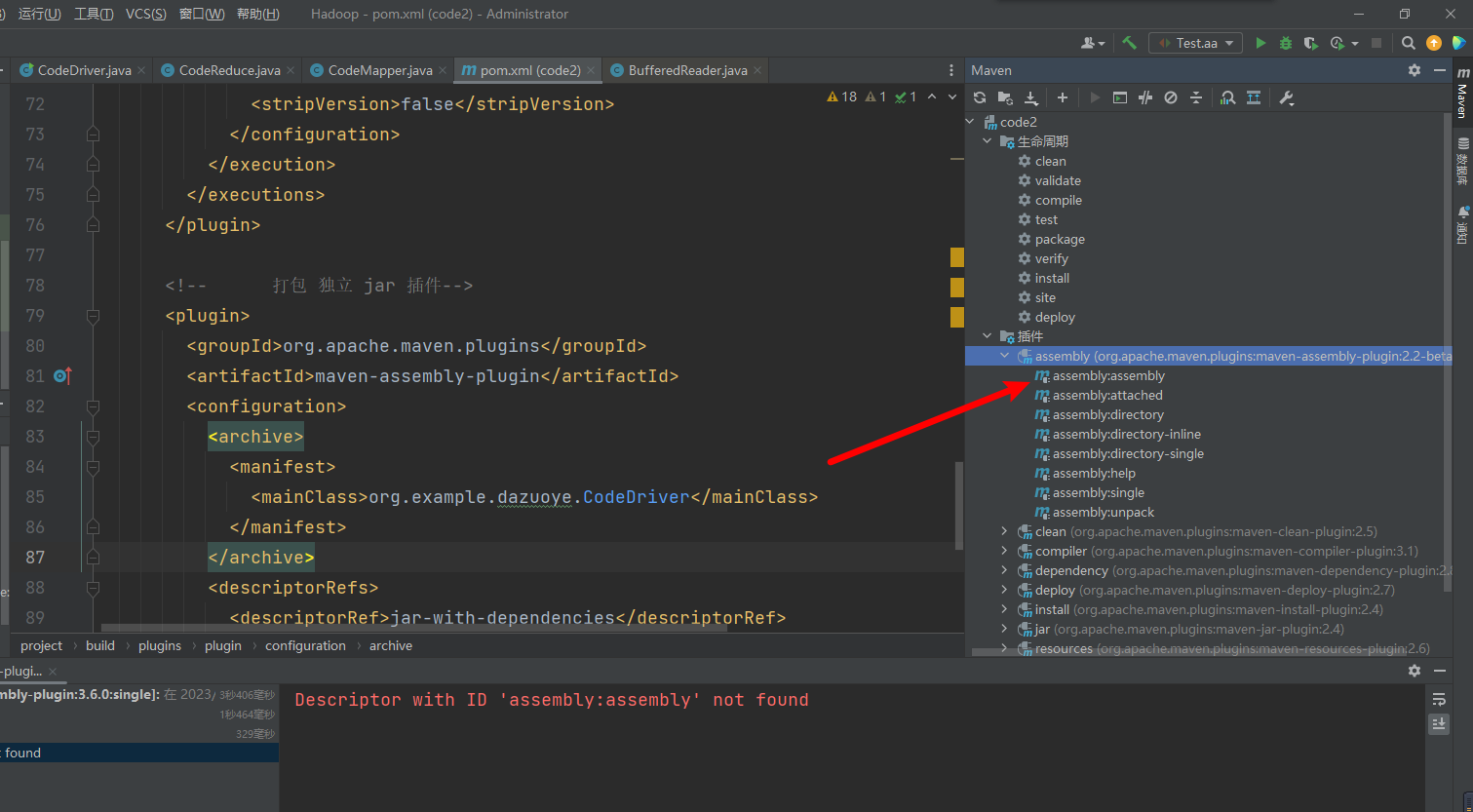
Task: Click the warnings count indicator showing 18
Action: 842,97
